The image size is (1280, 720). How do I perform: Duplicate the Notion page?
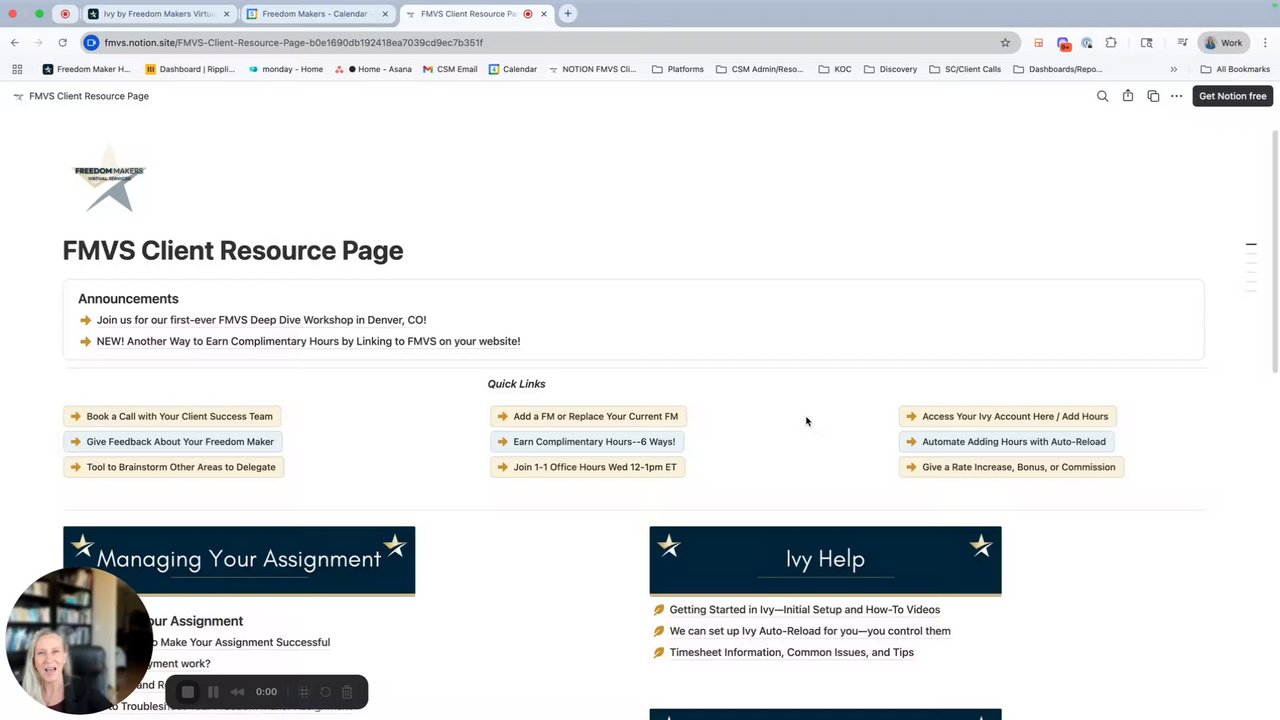pos(1153,96)
